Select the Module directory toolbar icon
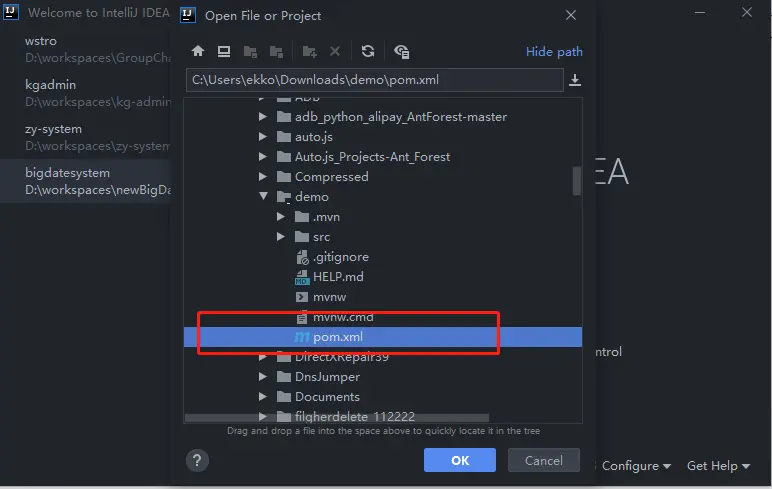This screenshot has height=489, width=772. tap(276, 52)
